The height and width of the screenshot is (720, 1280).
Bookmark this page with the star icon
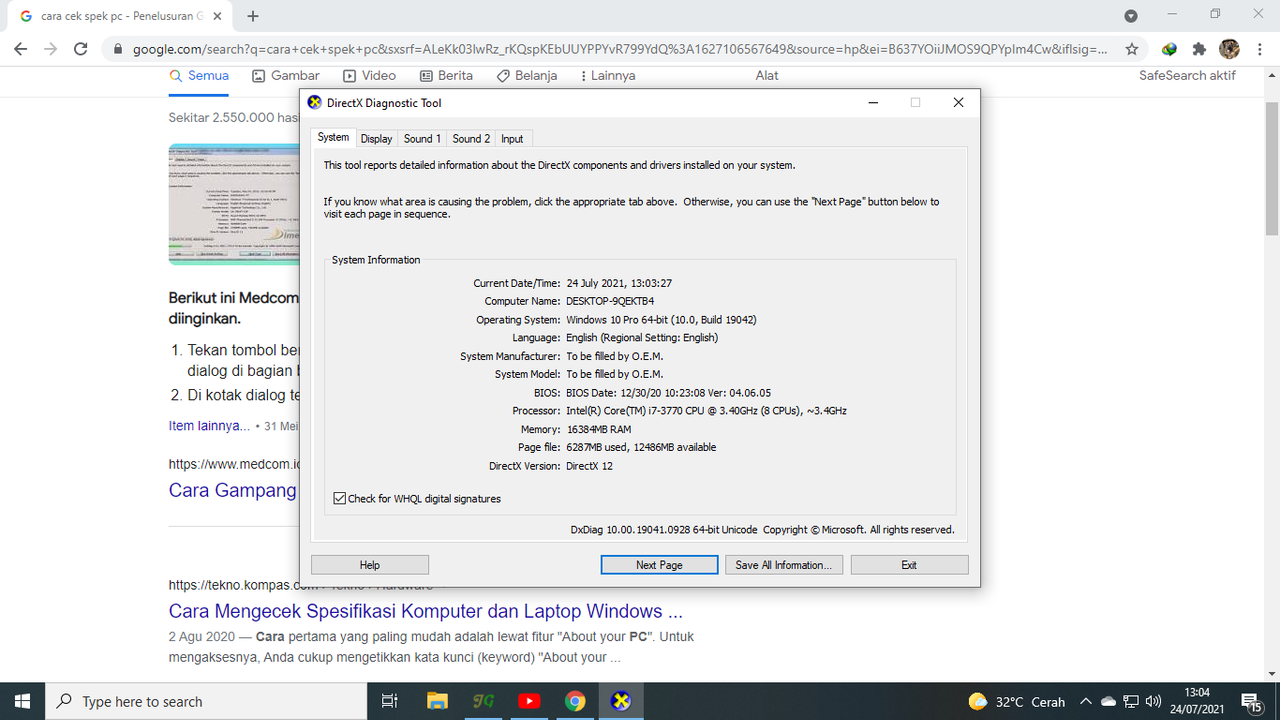coord(1132,49)
